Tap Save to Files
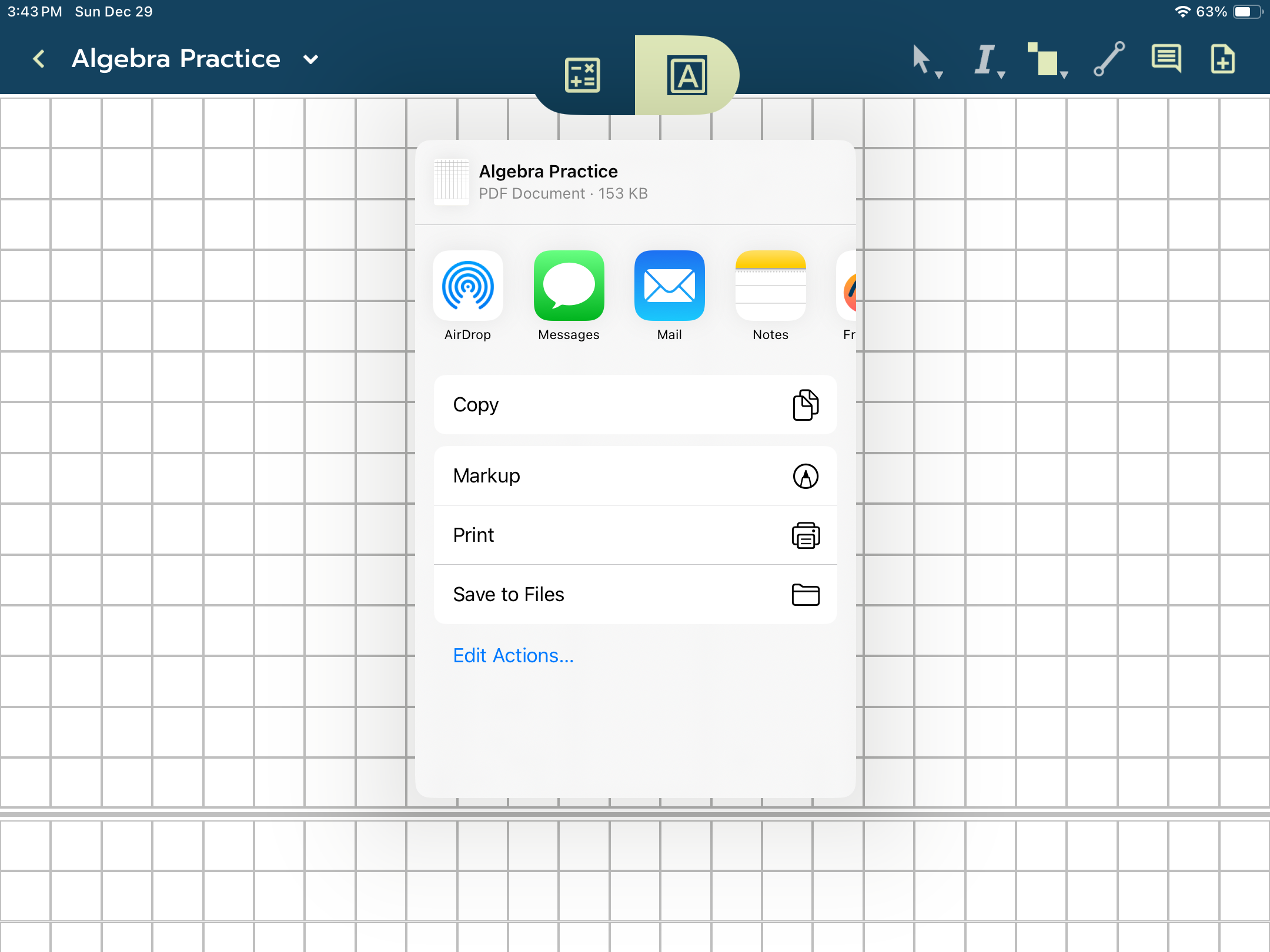This screenshot has height=952, width=1270. tap(635, 595)
